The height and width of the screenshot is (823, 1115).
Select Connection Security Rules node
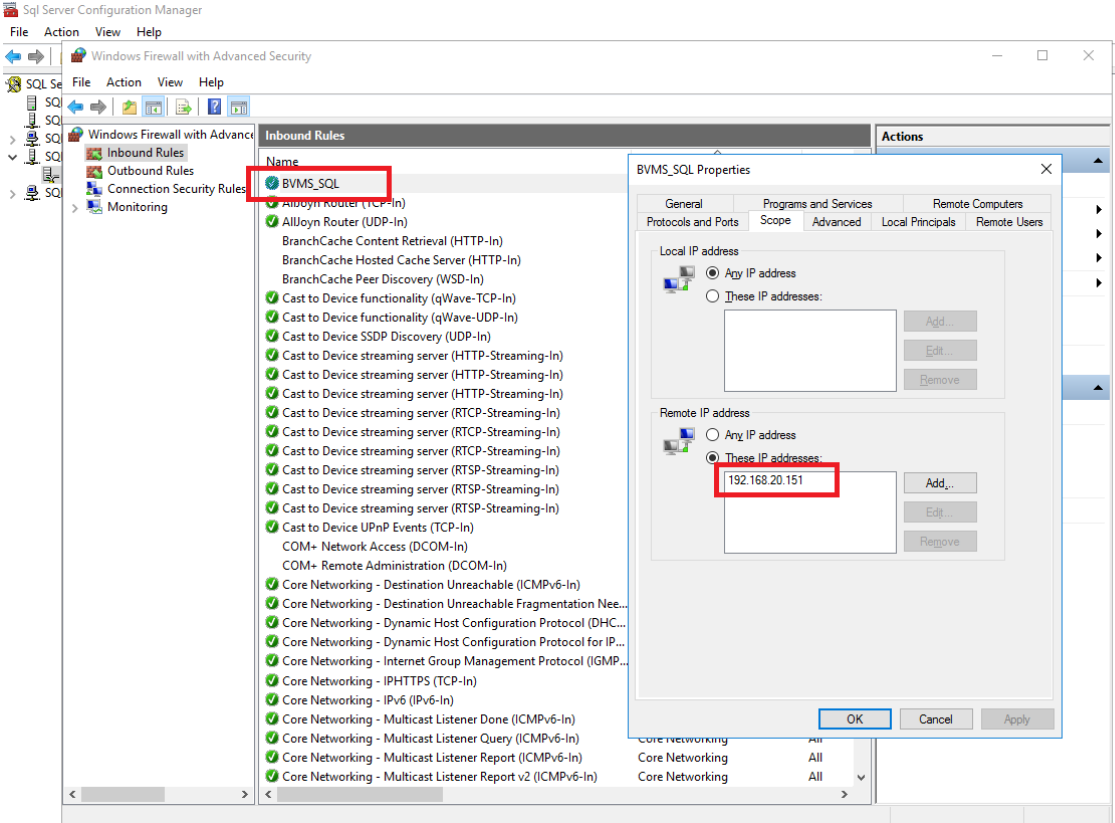tap(176, 189)
